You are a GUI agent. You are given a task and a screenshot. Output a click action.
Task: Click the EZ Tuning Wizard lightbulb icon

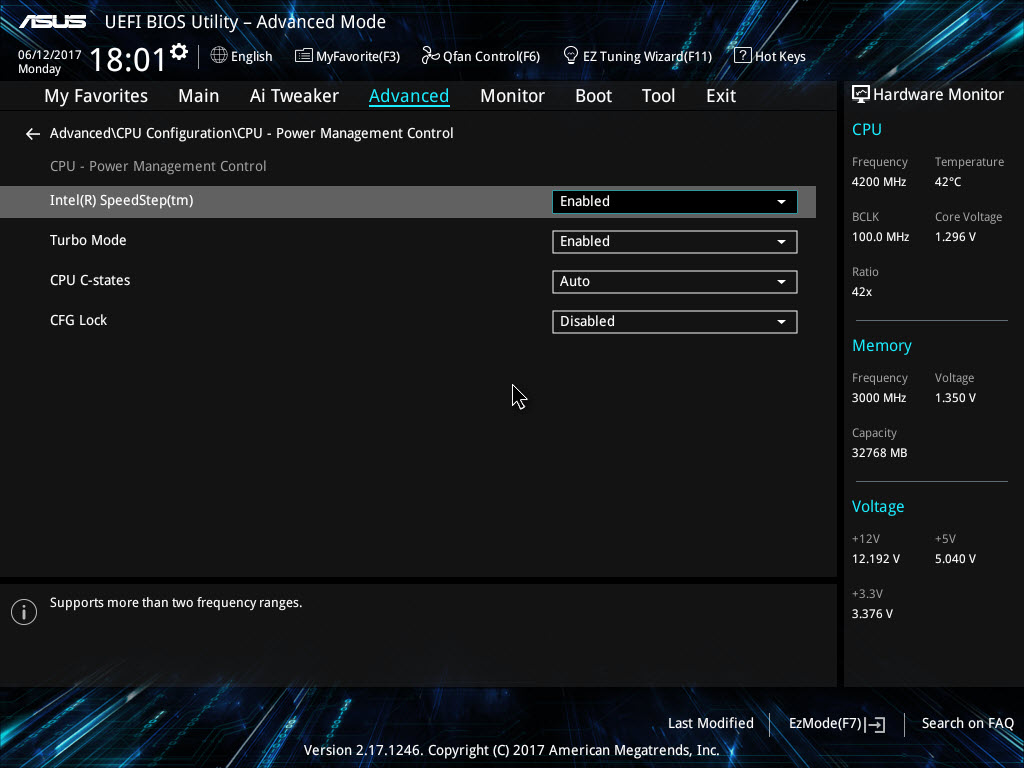(570, 56)
